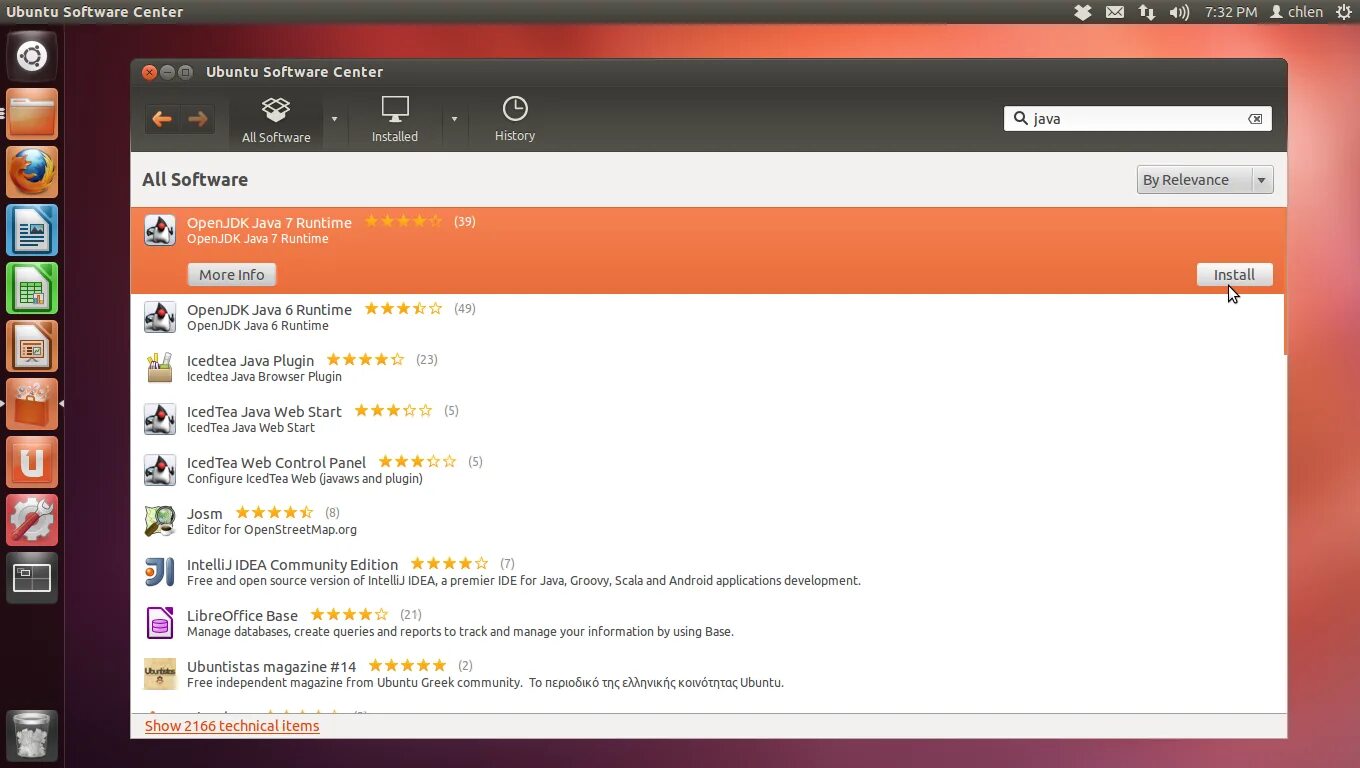Open the Ubuntu Dash home launcher
Screen dimensions: 1360x768
(32, 55)
